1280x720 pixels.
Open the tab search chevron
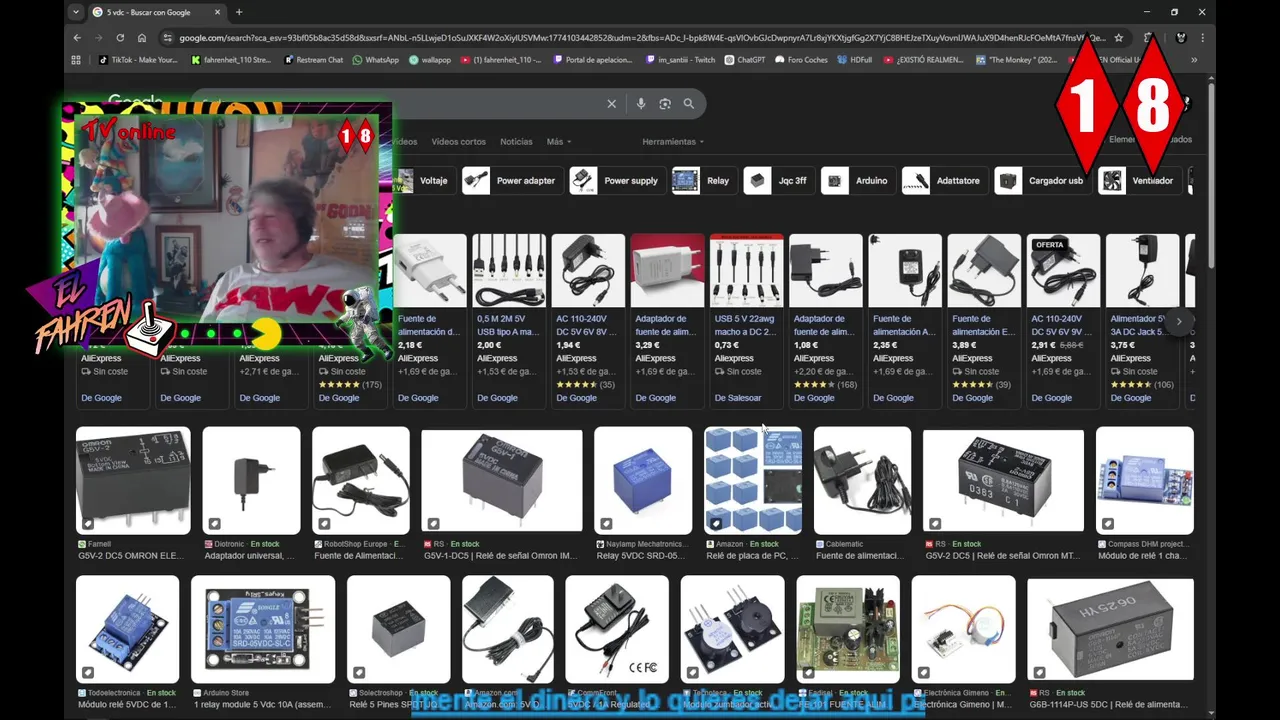click(76, 12)
